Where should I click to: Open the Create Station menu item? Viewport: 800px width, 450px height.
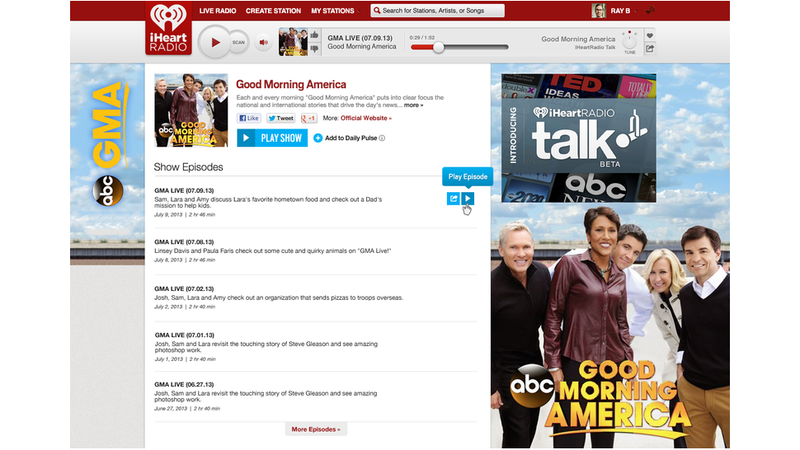[273, 11]
